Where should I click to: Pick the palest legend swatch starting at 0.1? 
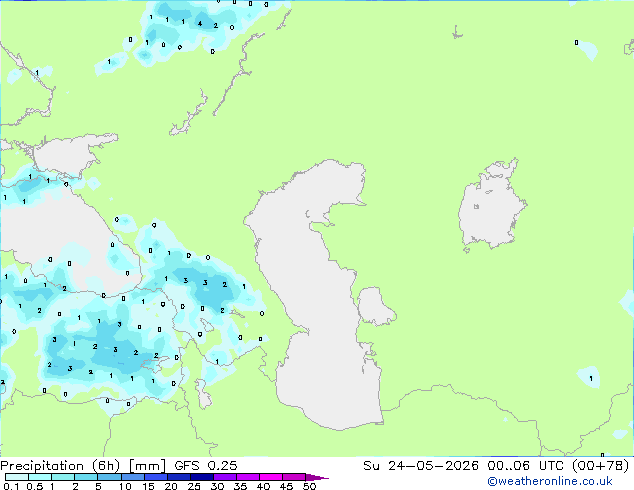(17, 477)
